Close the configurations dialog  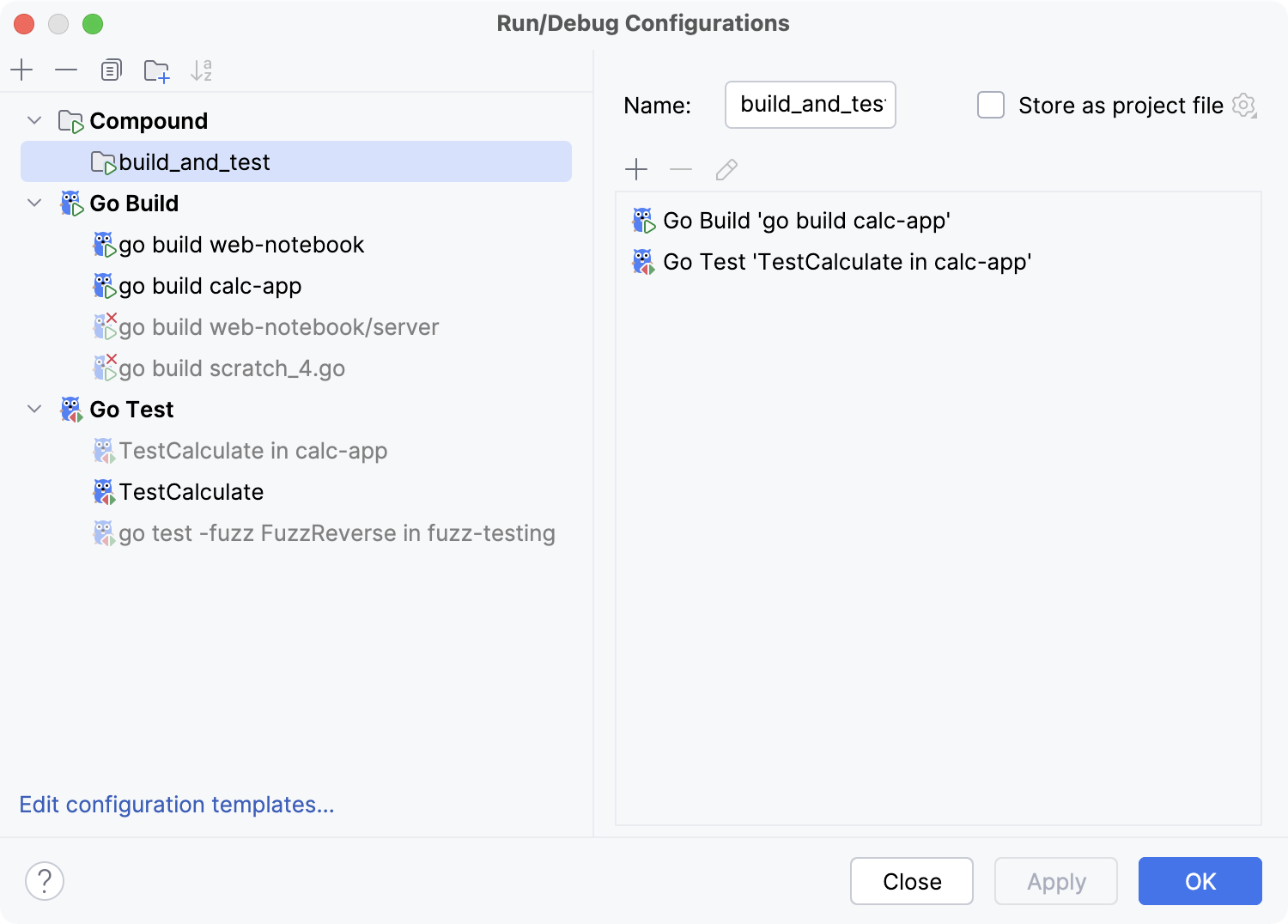tap(911, 881)
